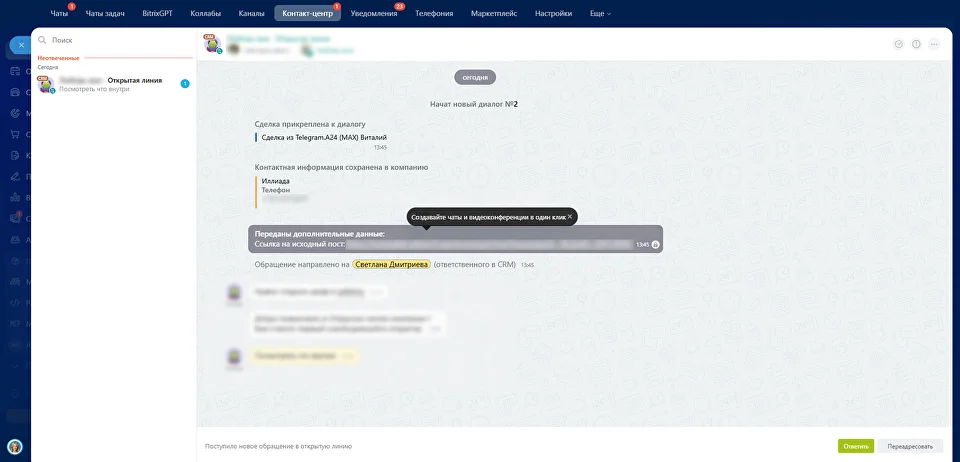The height and width of the screenshot is (462, 960).
Task: Click the CRM avatar in chat header
Action: [212, 44]
